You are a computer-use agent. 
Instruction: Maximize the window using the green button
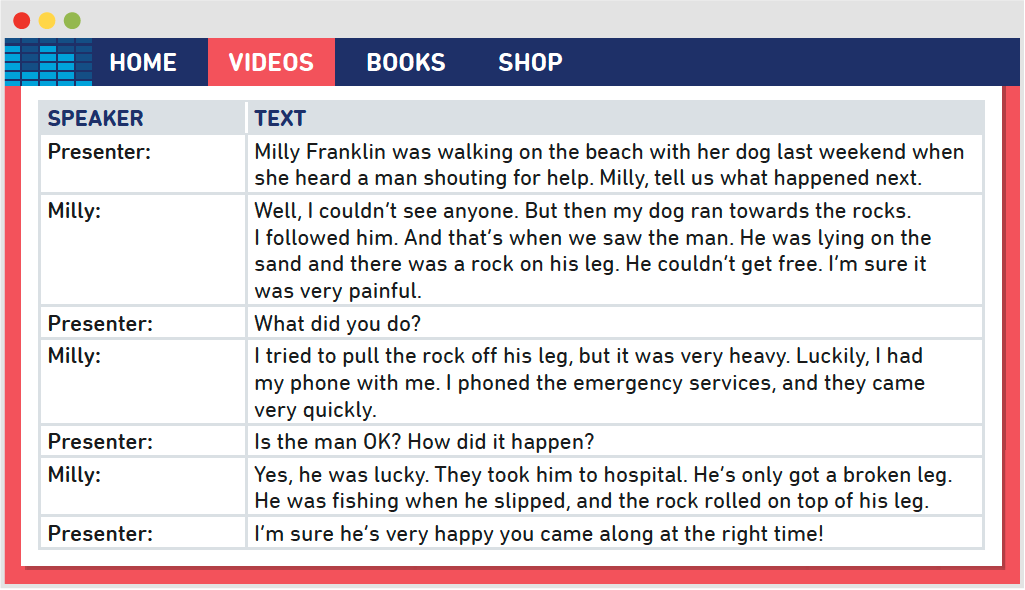72,20
